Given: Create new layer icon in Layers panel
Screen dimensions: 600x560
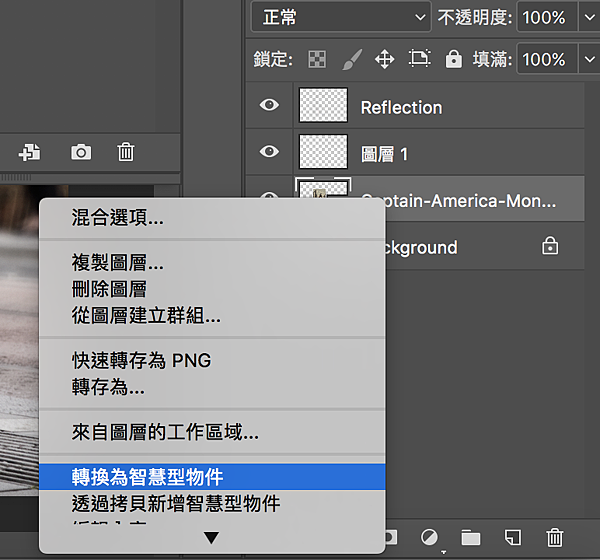Looking at the screenshot, I should point(513,537).
